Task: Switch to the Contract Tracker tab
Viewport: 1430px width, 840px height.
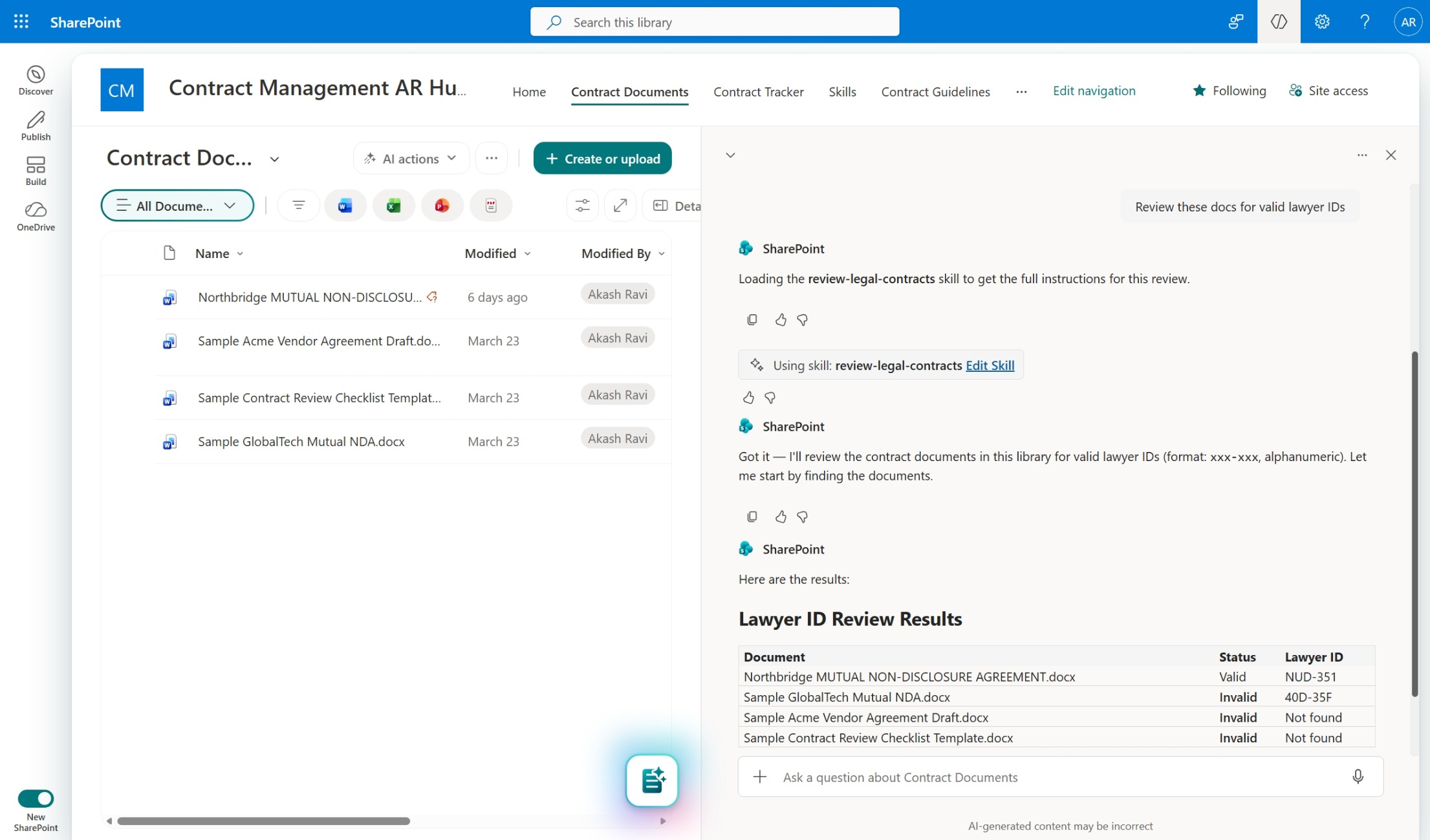Action: [758, 91]
